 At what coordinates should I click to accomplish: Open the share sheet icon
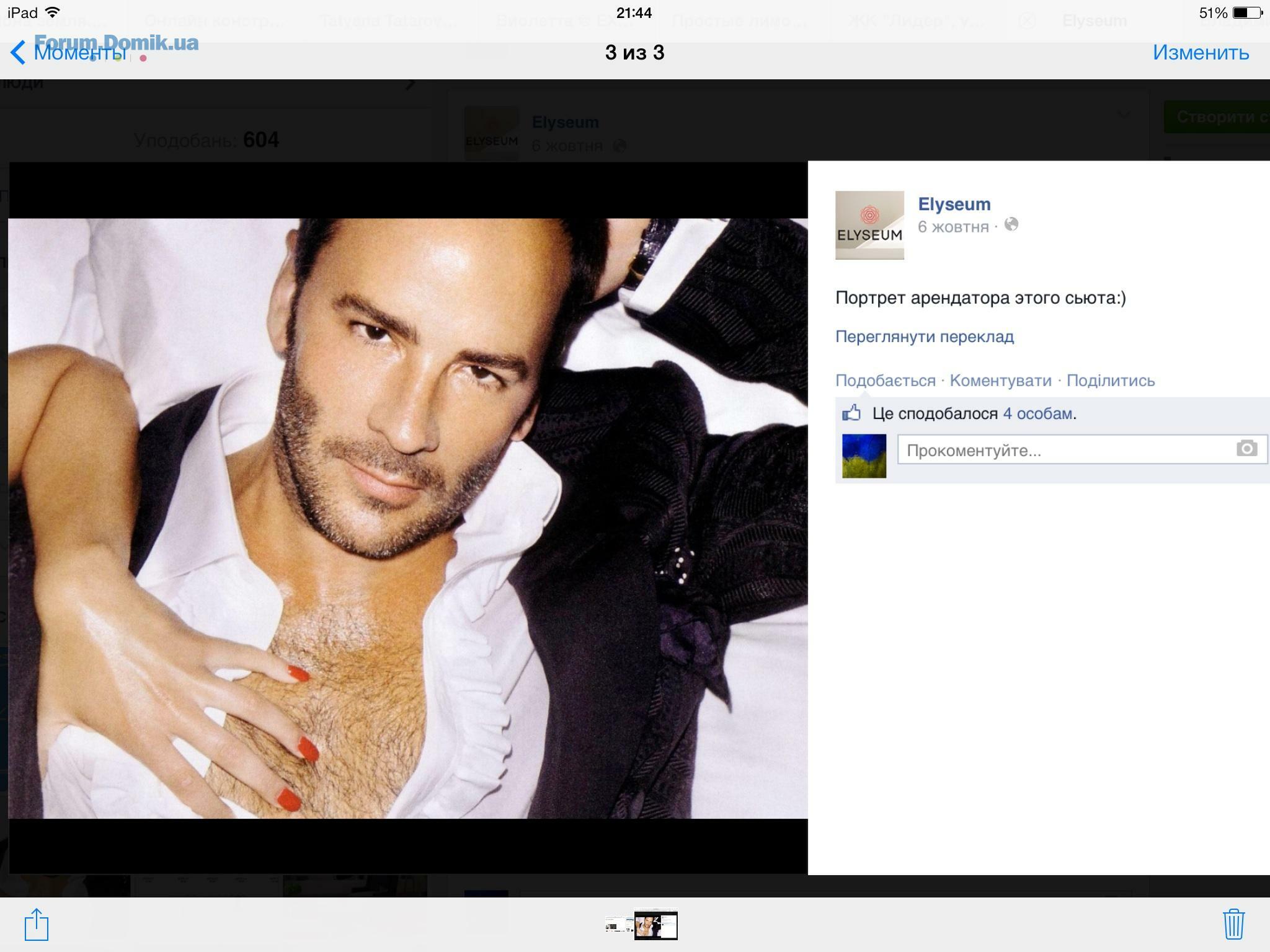click(x=37, y=924)
